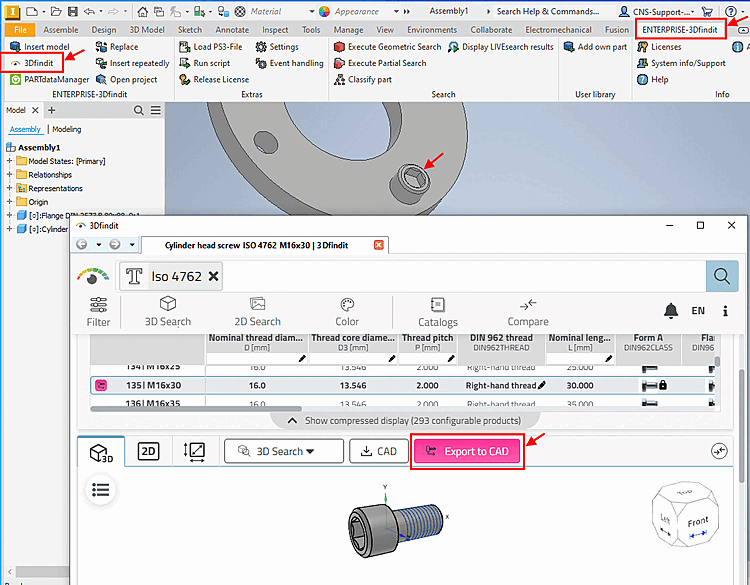
Task: Open the dimensions view tab
Action: pyautogui.click(x=194, y=452)
